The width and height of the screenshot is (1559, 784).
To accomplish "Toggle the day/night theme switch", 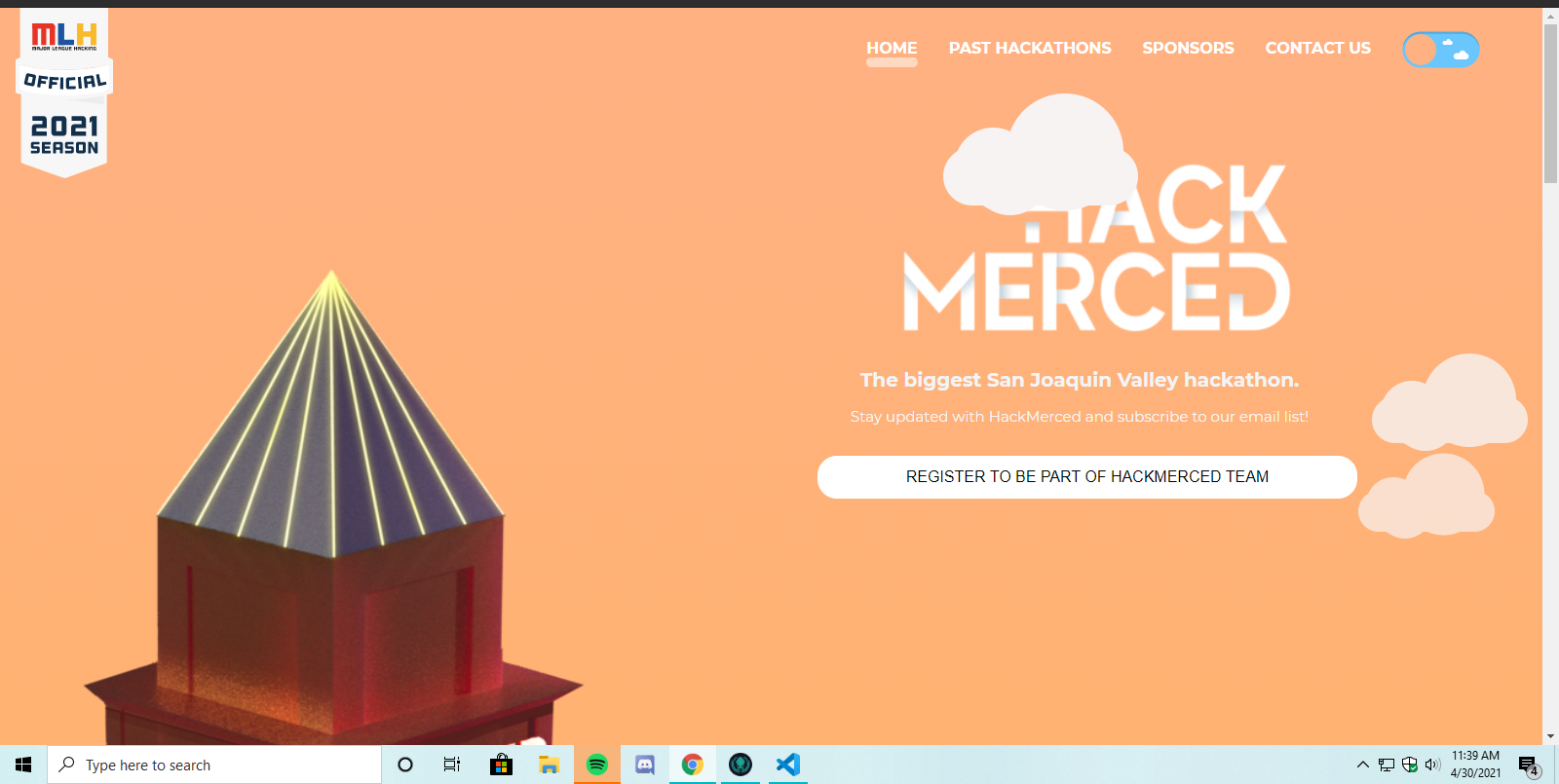I will pos(1441,50).
